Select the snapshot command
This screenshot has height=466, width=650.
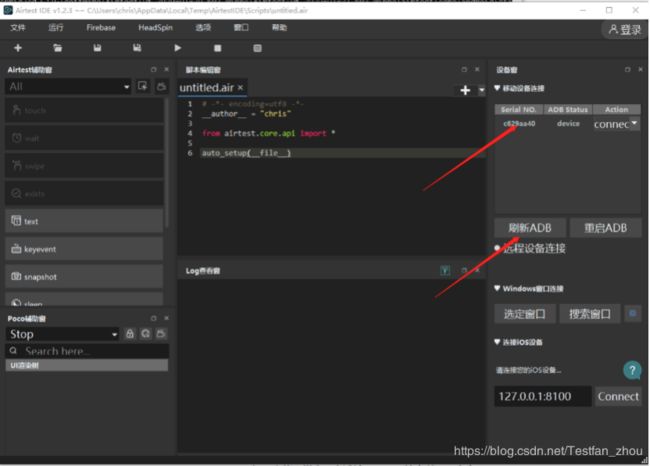[x=84, y=277]
